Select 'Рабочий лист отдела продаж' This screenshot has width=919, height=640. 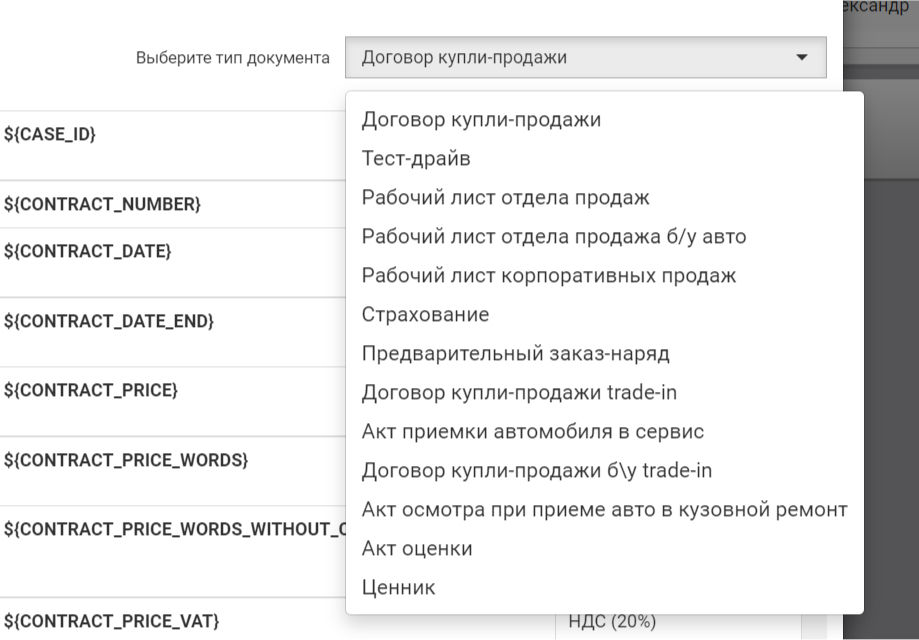tap(505, 198)
